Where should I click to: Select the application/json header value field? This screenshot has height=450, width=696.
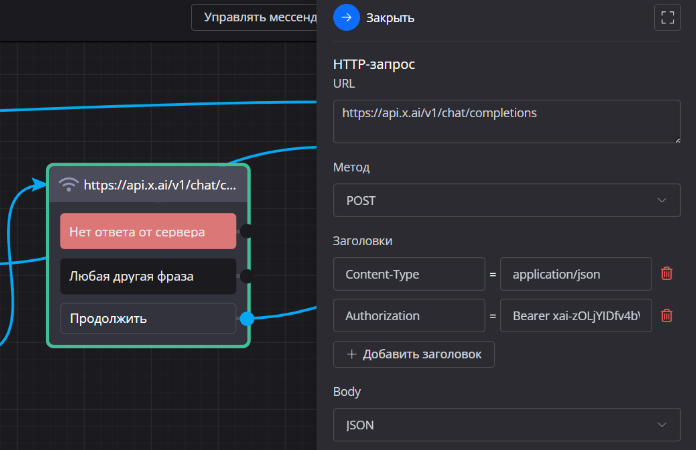coord(576,273)
